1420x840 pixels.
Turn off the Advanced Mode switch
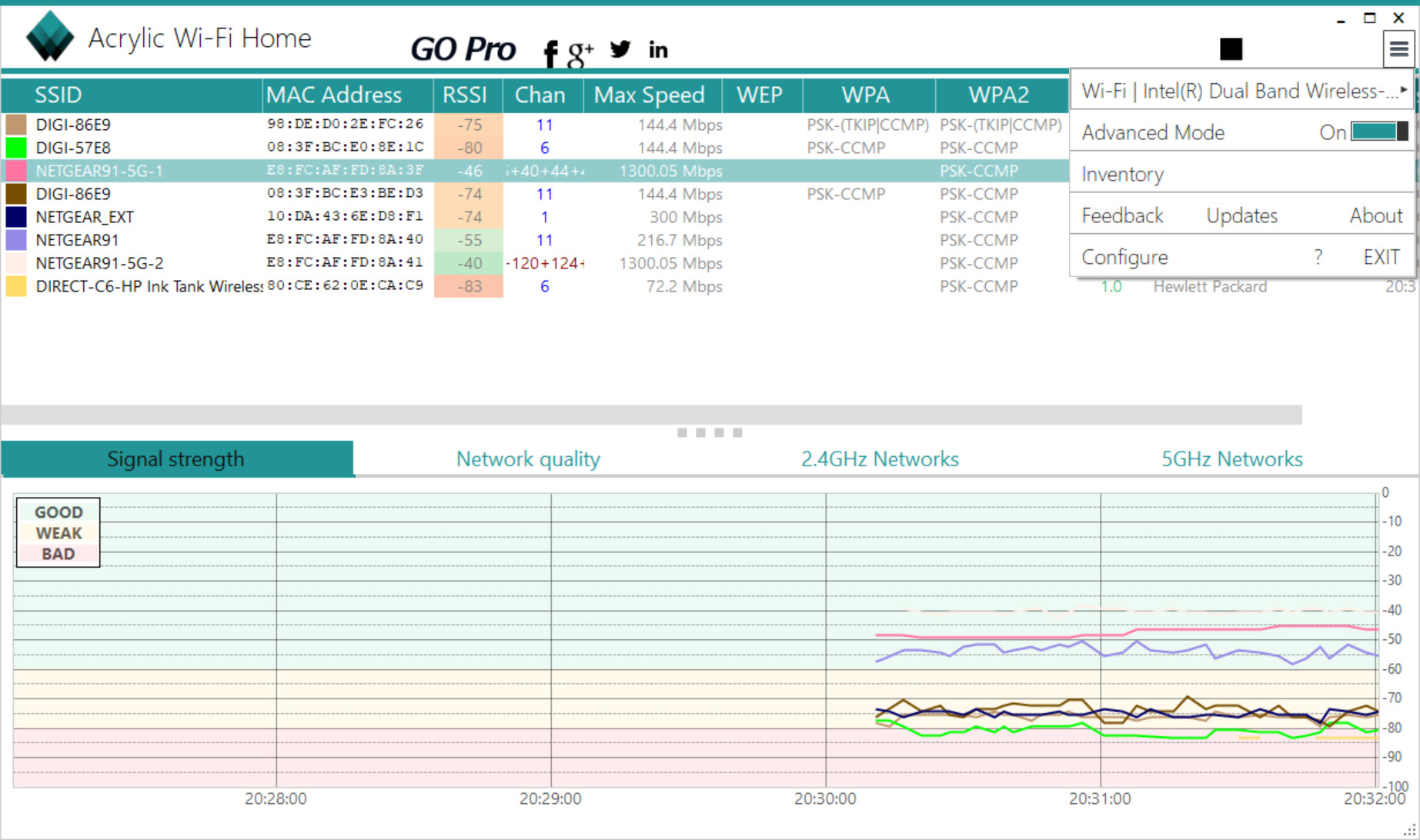1379,132
